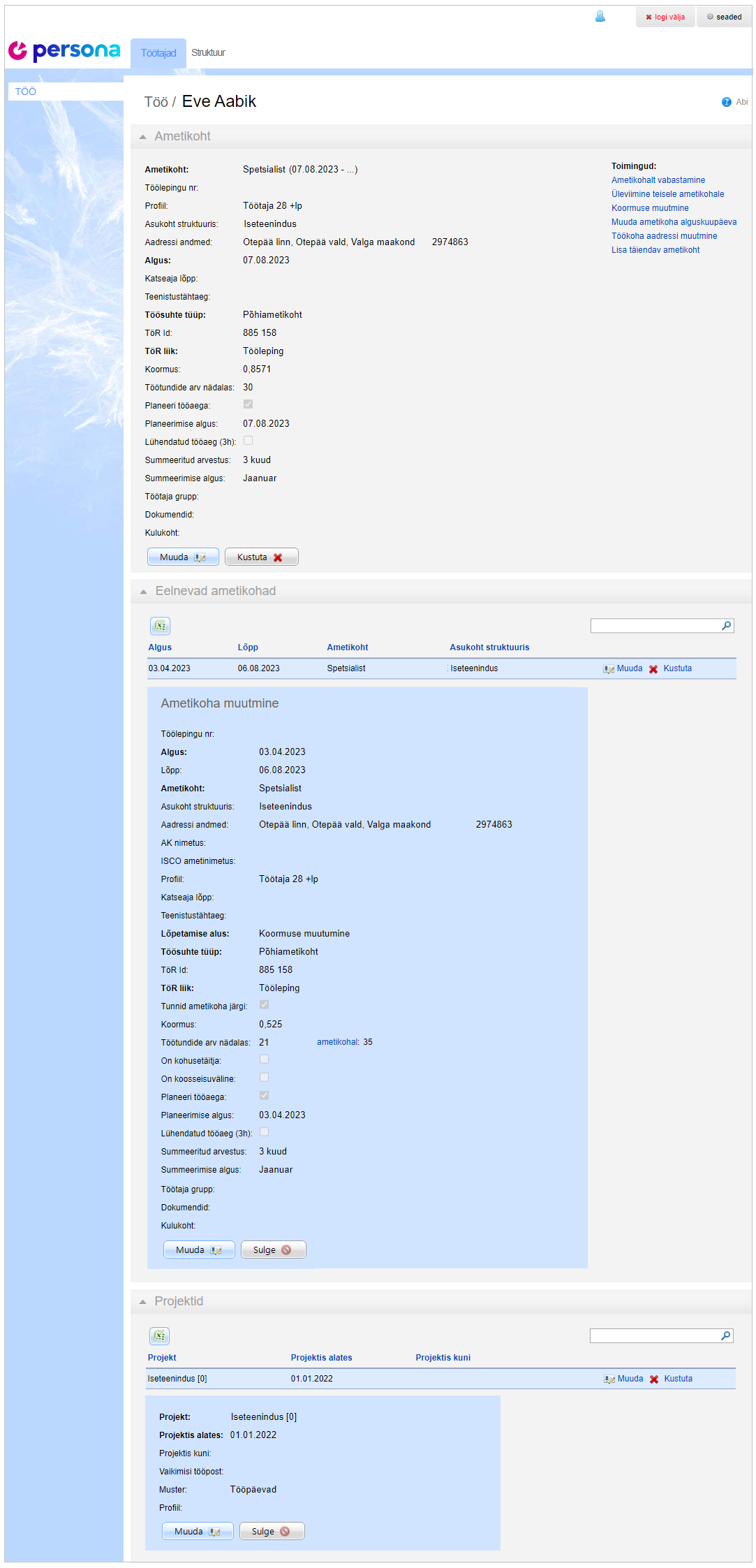Click search magnifier in Projektid section
The image size is (756, 1568).
(x=725, y=1335)
